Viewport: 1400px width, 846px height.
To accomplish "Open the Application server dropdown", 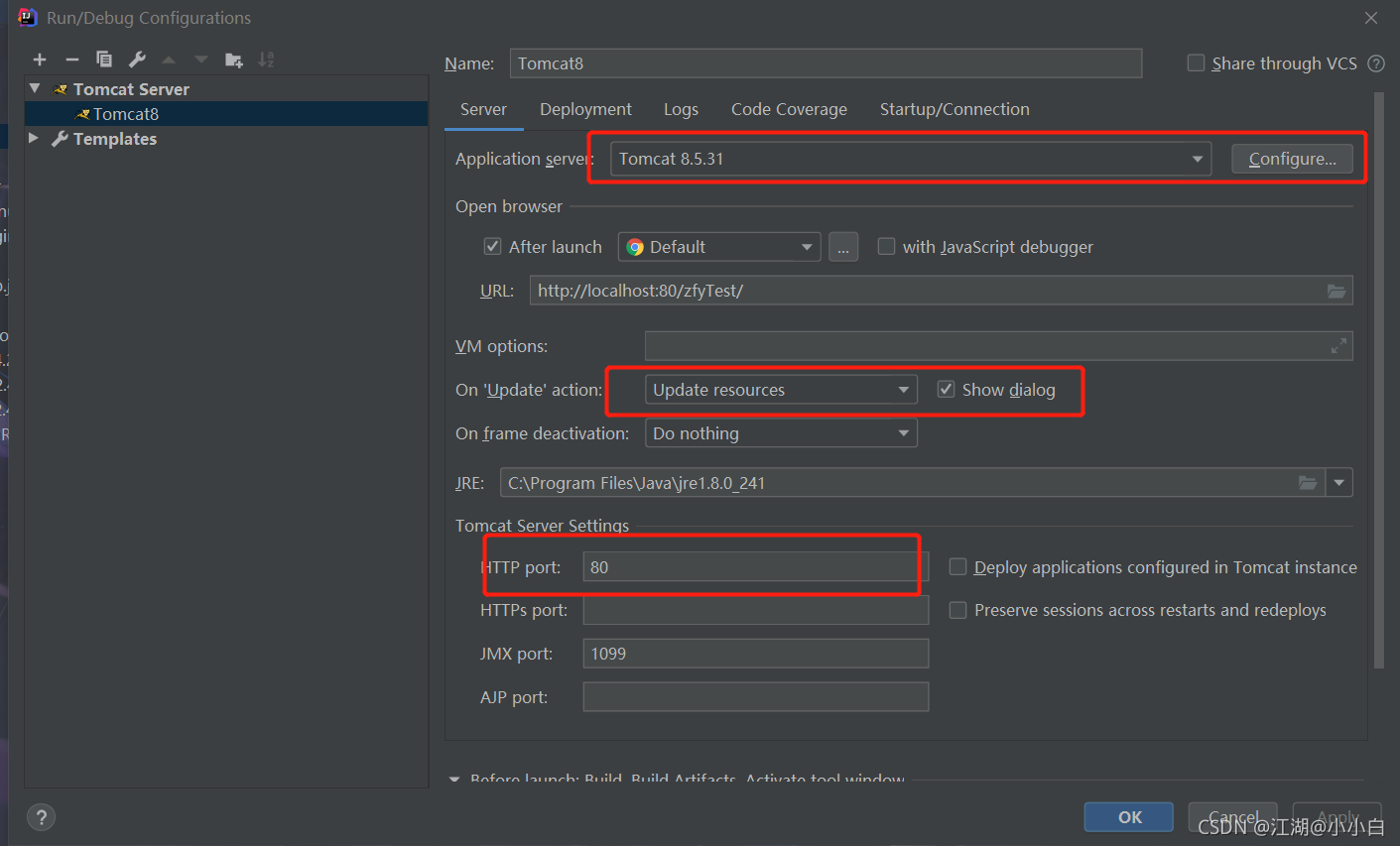I will point(911,159).
